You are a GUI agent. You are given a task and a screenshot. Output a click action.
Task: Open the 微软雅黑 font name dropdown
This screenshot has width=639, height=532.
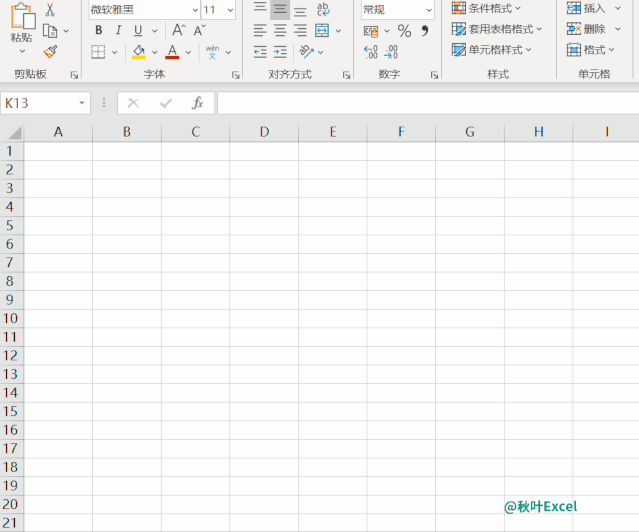[x=196, y=10]
